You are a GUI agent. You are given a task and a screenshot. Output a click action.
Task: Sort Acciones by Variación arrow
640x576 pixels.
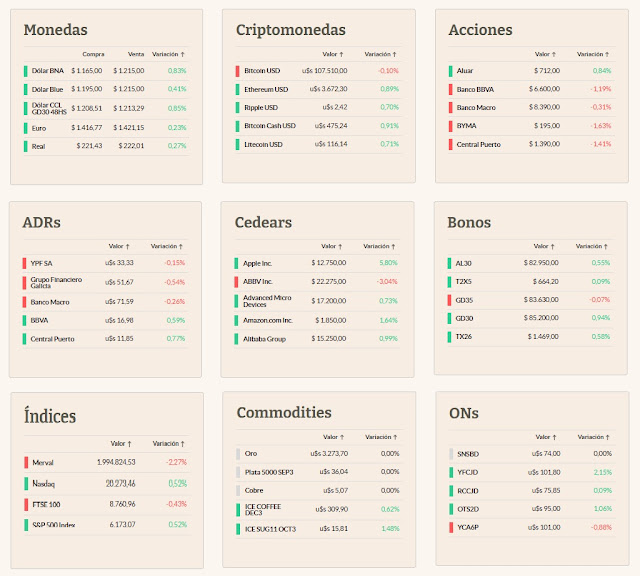[x=607, y=54]
